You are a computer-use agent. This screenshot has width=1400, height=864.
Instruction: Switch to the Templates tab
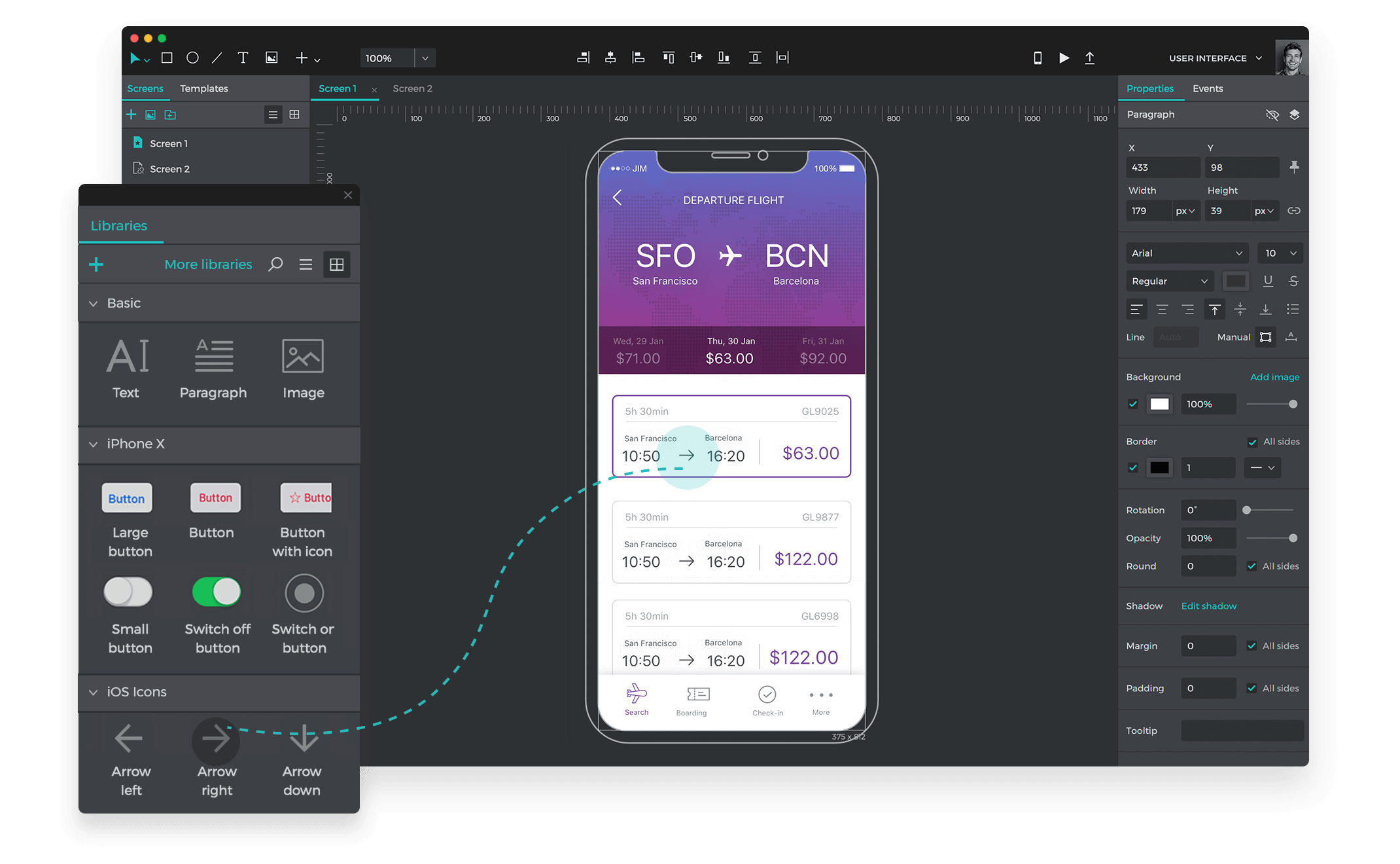(203, 88)
